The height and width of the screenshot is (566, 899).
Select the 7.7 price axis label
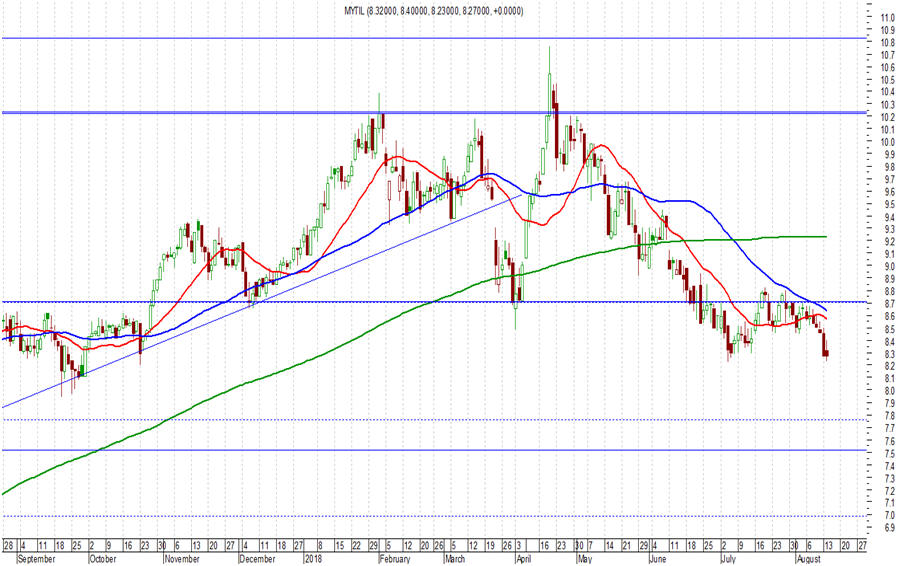(x=890, y=428)
